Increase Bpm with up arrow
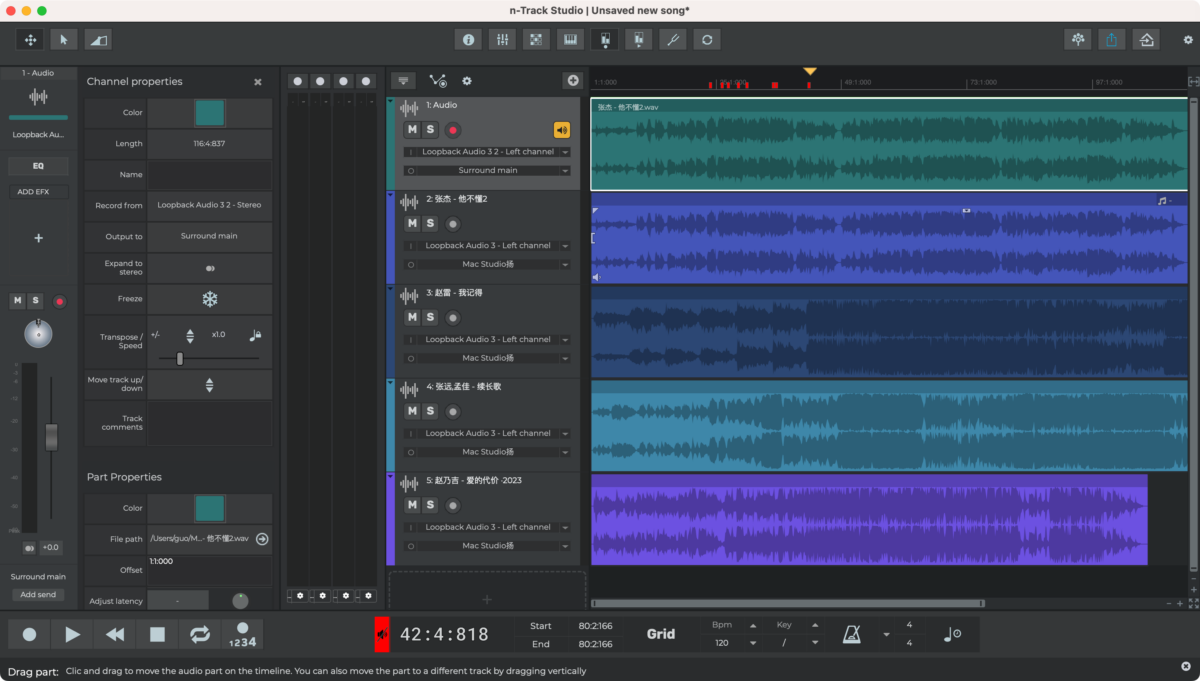This screenshot has width=1200, height=681. pos(753,625)
